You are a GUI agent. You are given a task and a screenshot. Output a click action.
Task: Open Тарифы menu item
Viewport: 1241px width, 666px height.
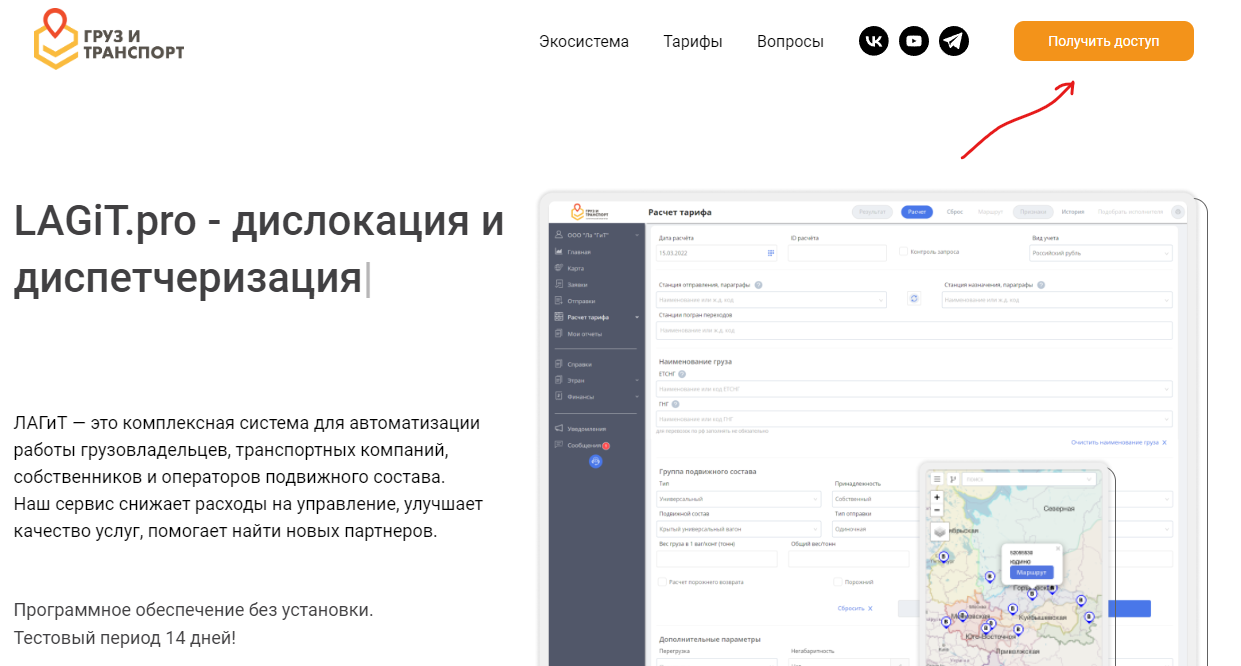click(693, 42)
